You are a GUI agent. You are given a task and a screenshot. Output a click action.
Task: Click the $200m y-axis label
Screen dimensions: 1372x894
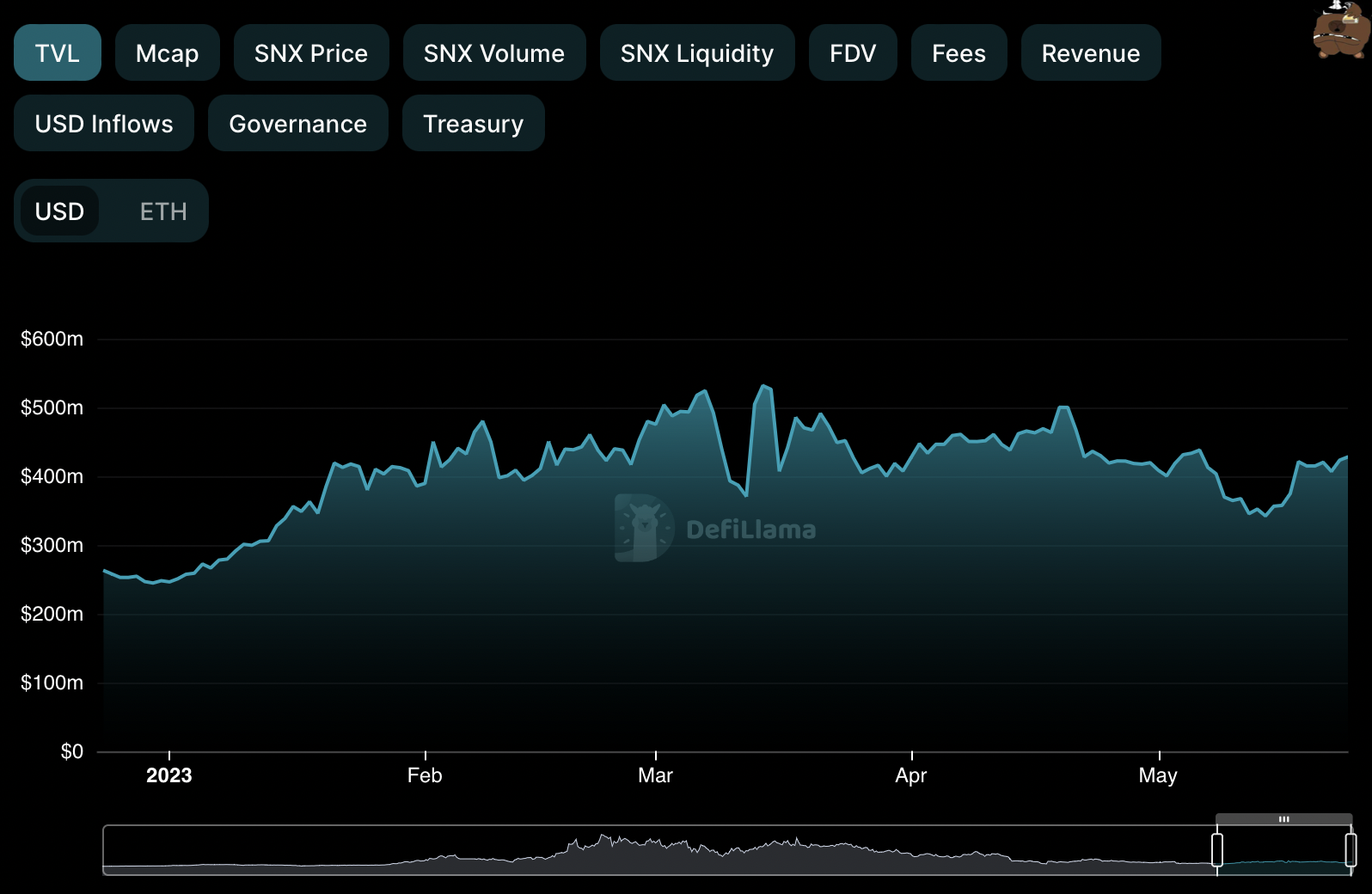click(x=52, y=614)
